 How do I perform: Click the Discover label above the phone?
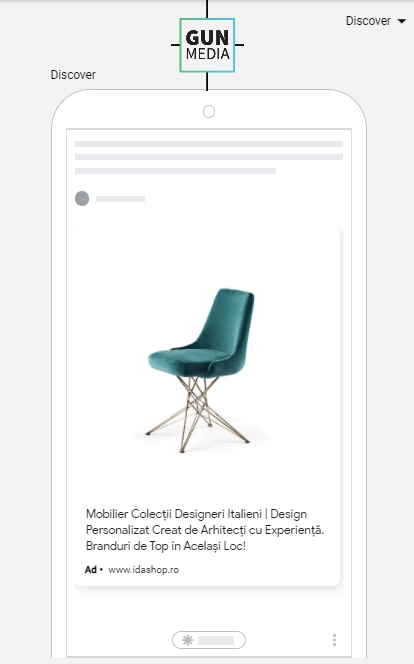tap(73, 75)
